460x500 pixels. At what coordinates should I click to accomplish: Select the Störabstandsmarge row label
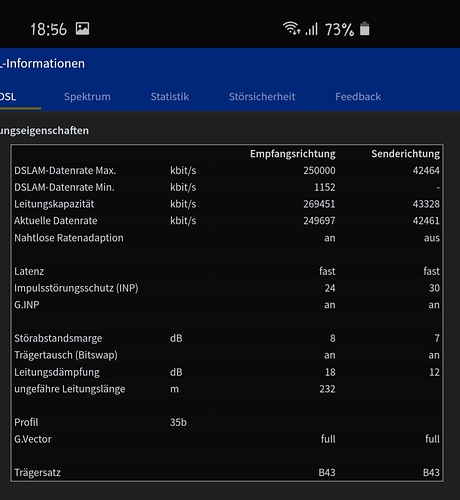58,338
